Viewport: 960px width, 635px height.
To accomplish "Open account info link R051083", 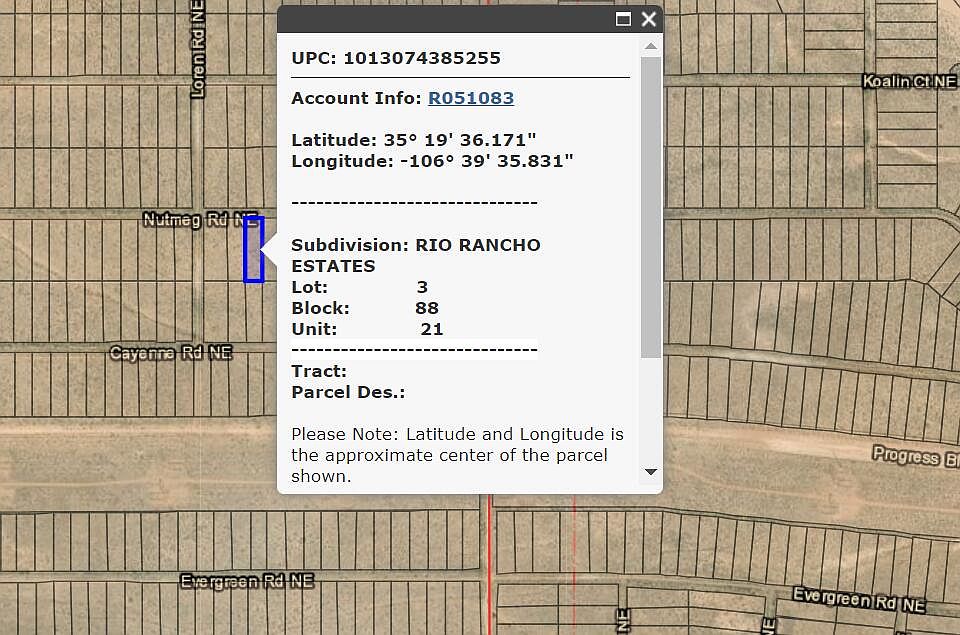I will coord(471,98).
